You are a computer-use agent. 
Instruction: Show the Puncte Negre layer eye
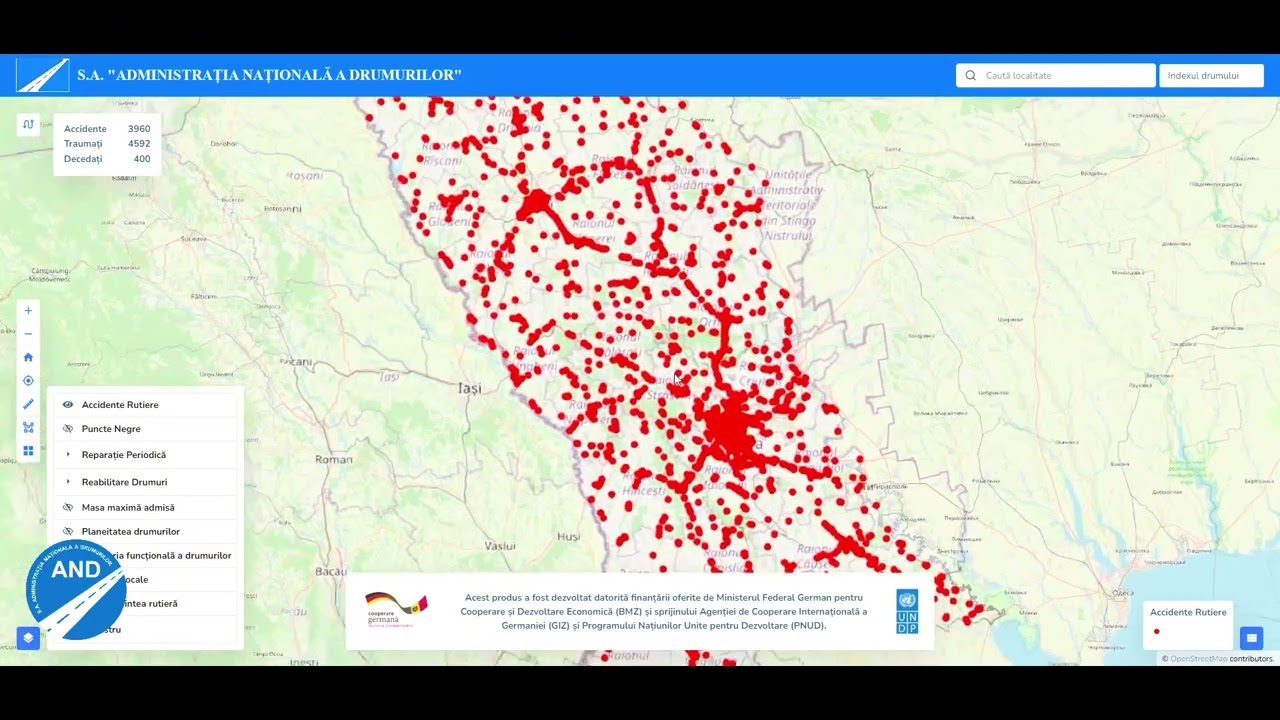click(x=68, y=429)
